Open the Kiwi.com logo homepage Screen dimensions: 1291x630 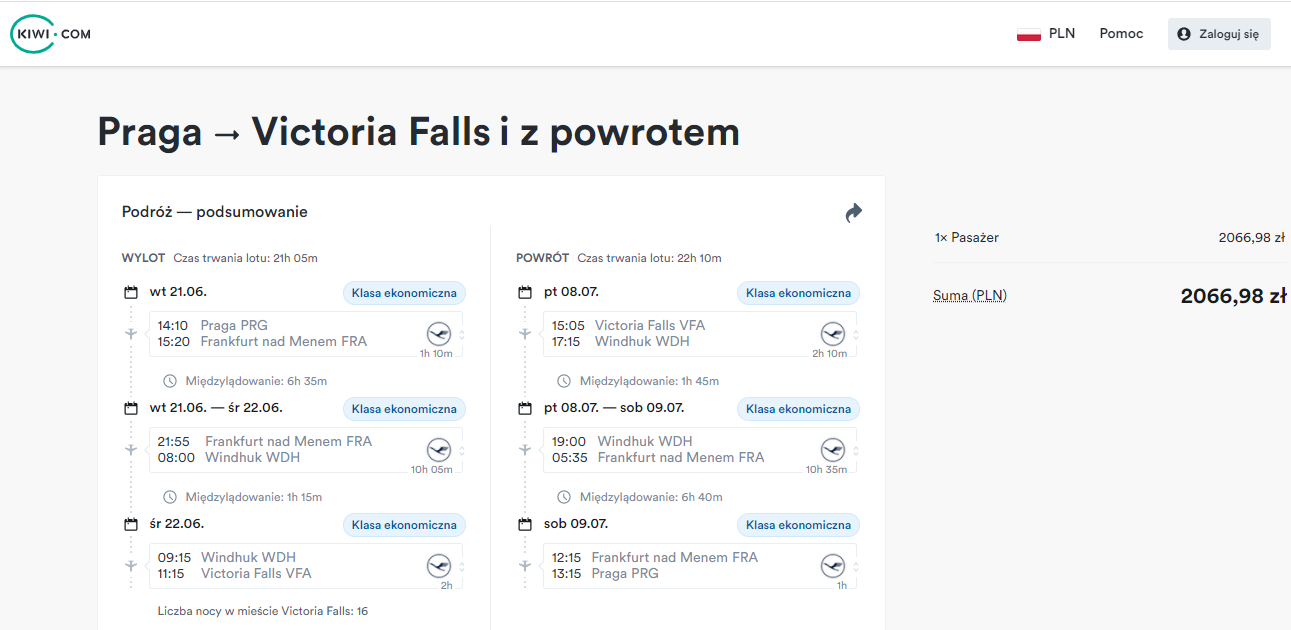coord(51,34)
